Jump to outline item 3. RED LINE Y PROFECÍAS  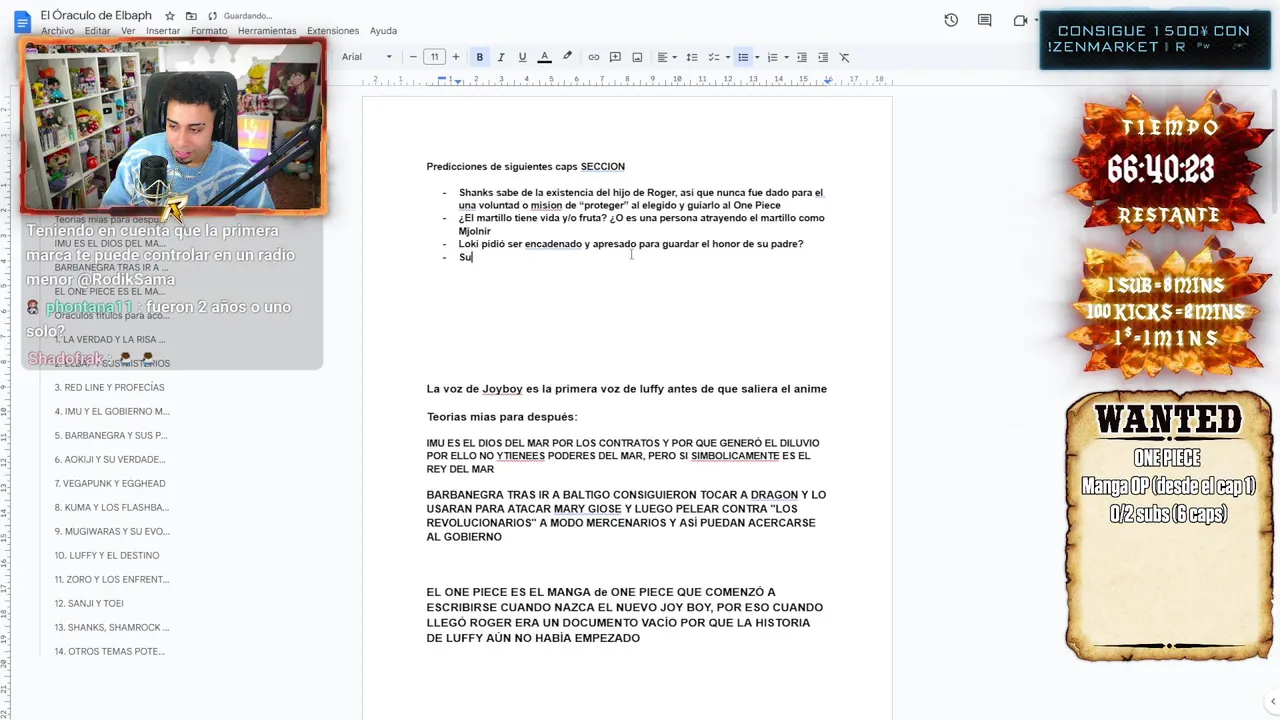tap(109, 387)
